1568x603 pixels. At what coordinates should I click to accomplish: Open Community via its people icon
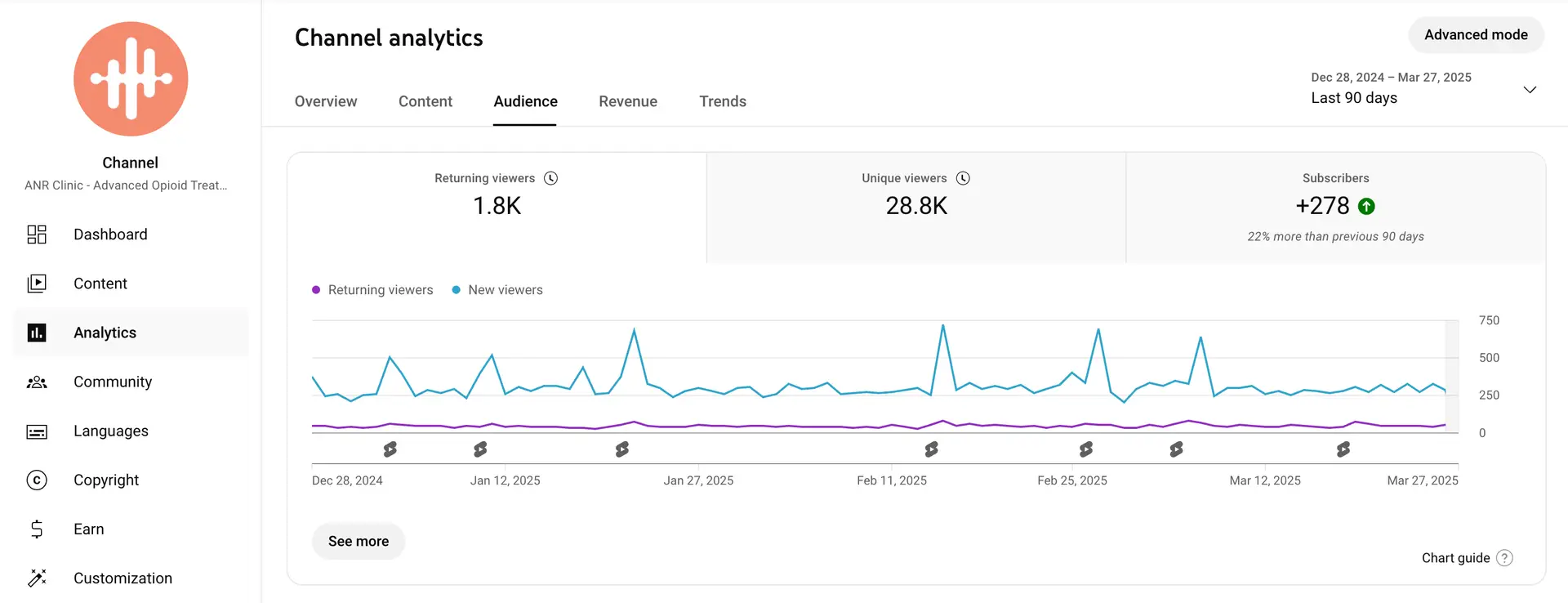(x=37, y=382)
